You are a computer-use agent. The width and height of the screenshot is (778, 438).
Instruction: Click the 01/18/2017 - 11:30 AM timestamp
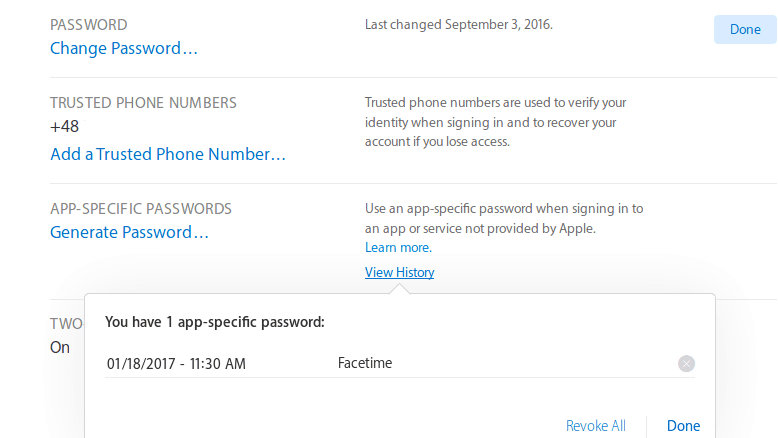[176, 364]
